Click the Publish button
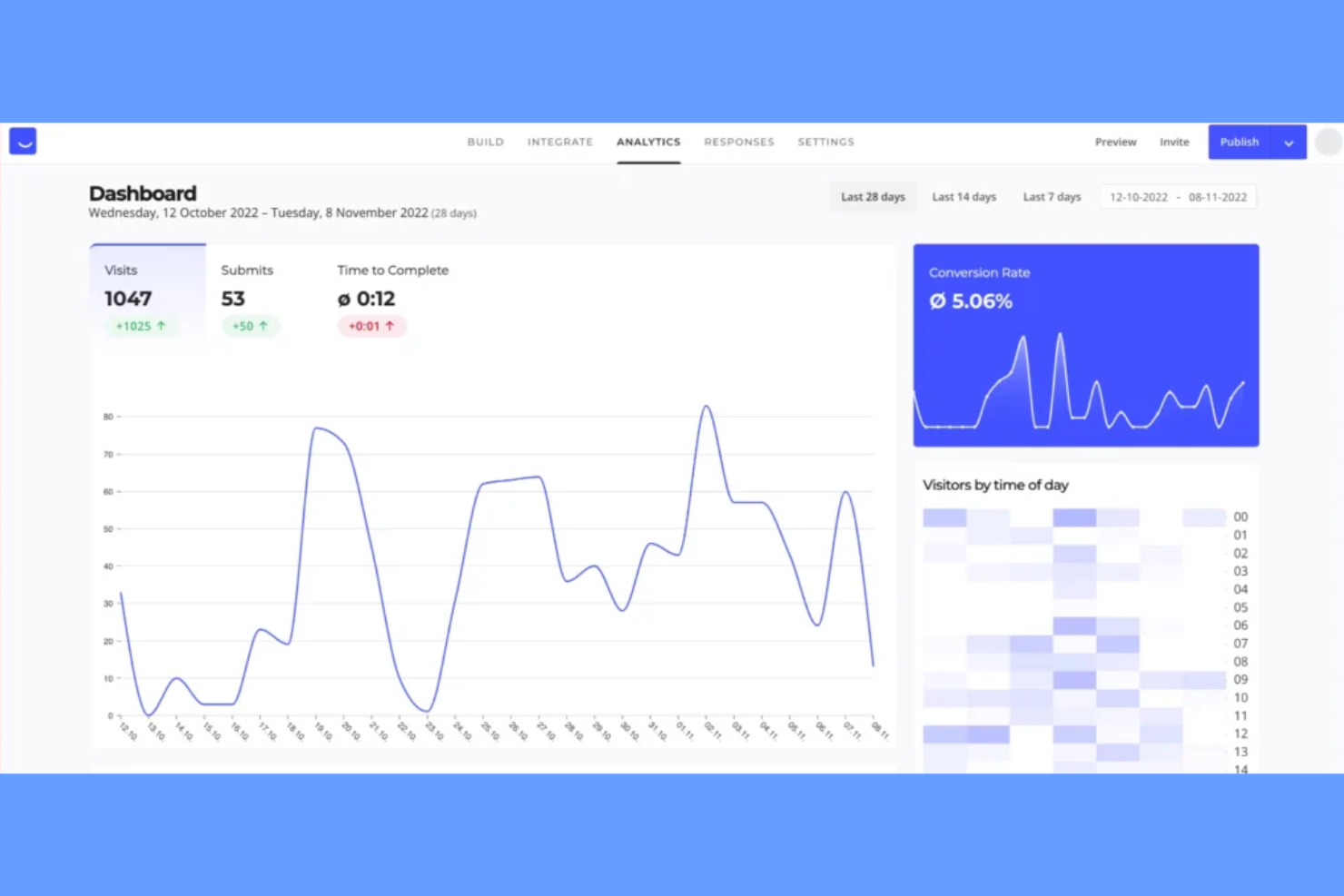 pyautogui.click(x=1240, y=143)
